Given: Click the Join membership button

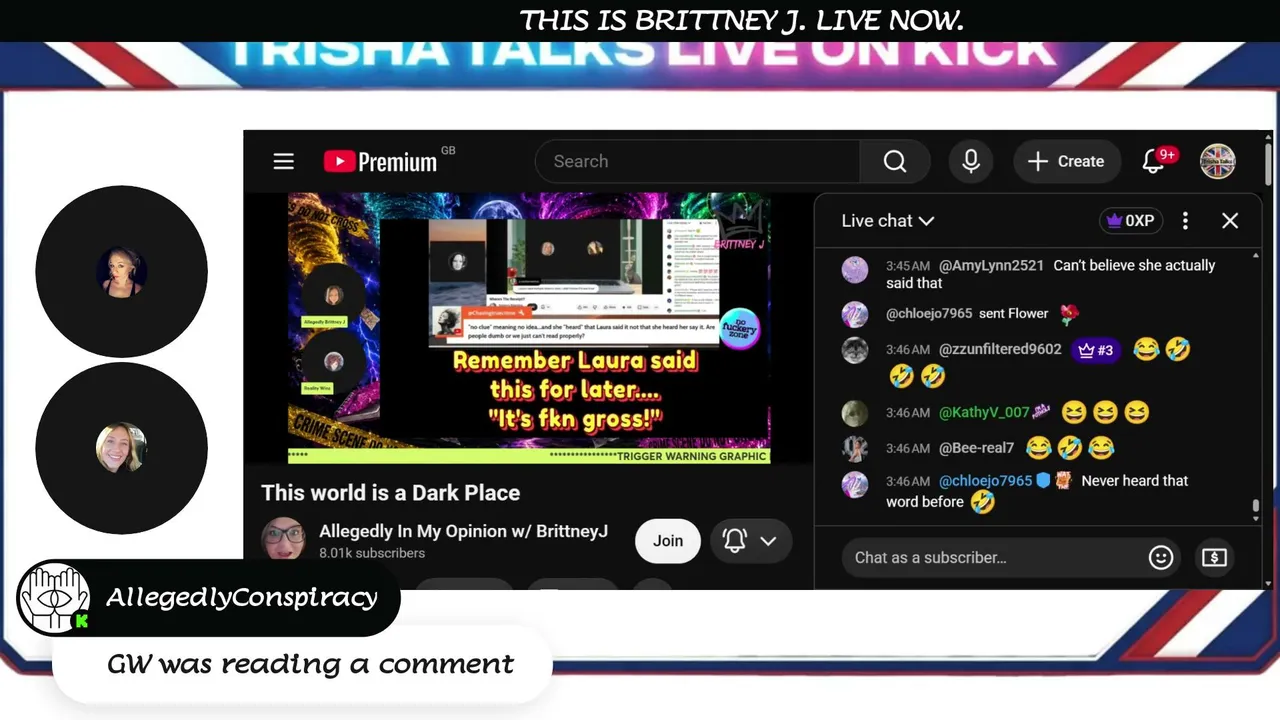Looking at the screenshot, I should click(x=668, y=541).
